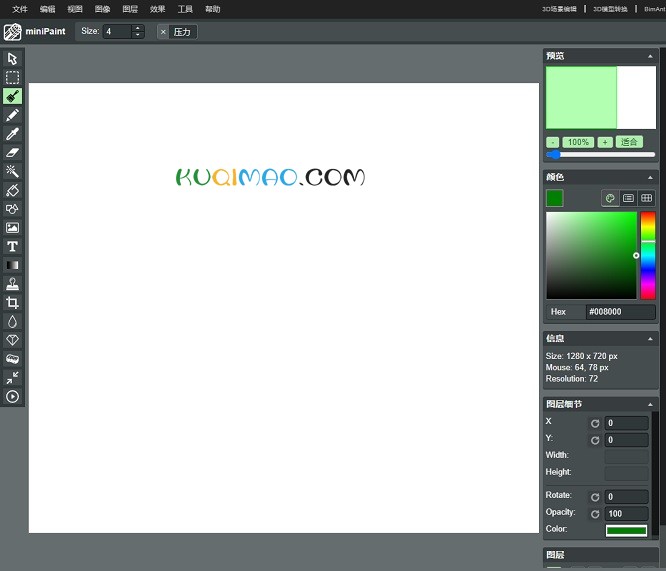
Task: Switch to color palette picker view
Action: pos(610,198)
